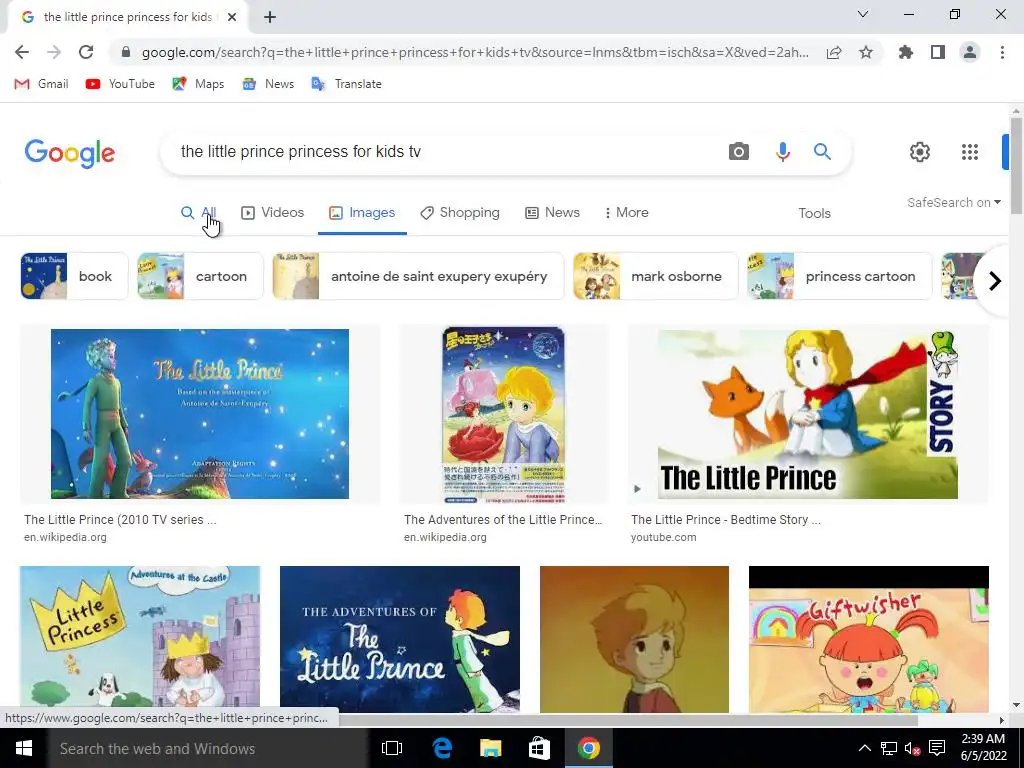Image resolution: width=1024 pixels, height=768 pixels.
Task: Open Adventures of the Little Prince poster image
Action: coord(504,415)
